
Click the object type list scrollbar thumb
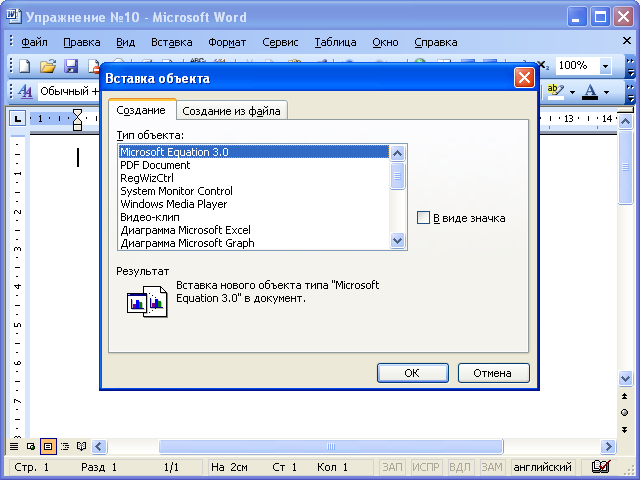click(x=397, y=176)
